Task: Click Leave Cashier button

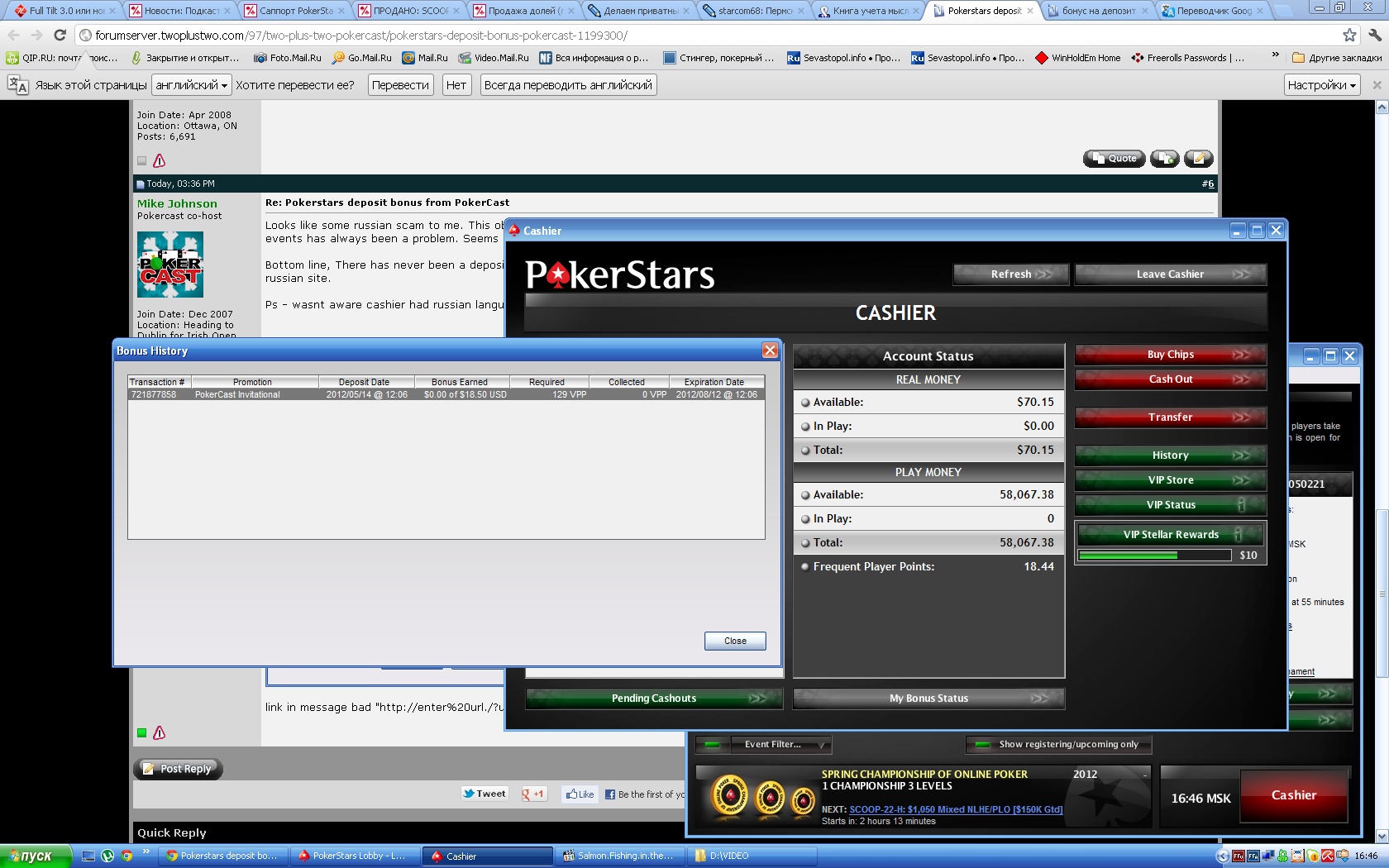Action: click(1171, 274)
